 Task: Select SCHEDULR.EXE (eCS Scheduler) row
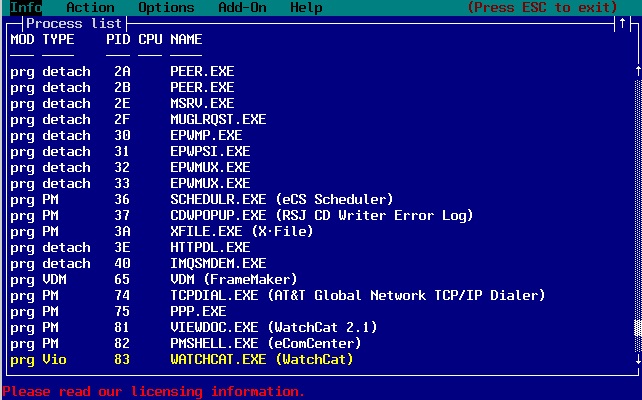202,199
